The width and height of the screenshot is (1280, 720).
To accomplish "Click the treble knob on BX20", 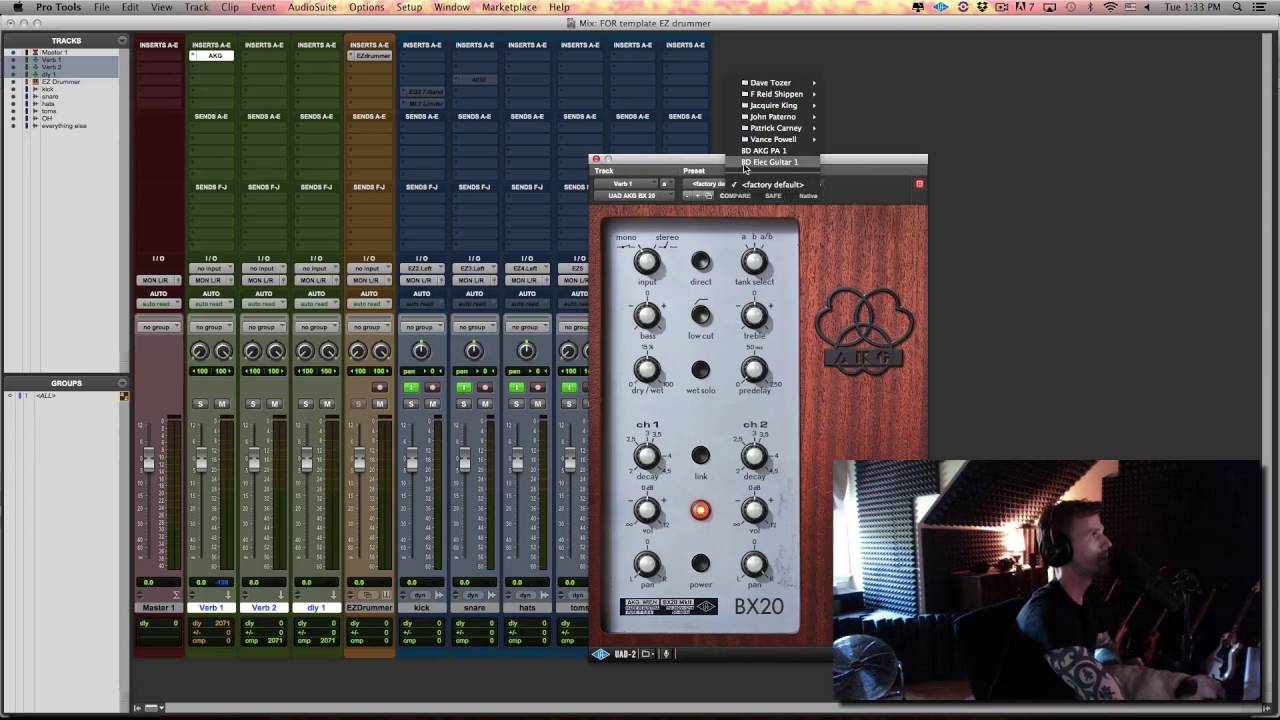I will point(754,317).
